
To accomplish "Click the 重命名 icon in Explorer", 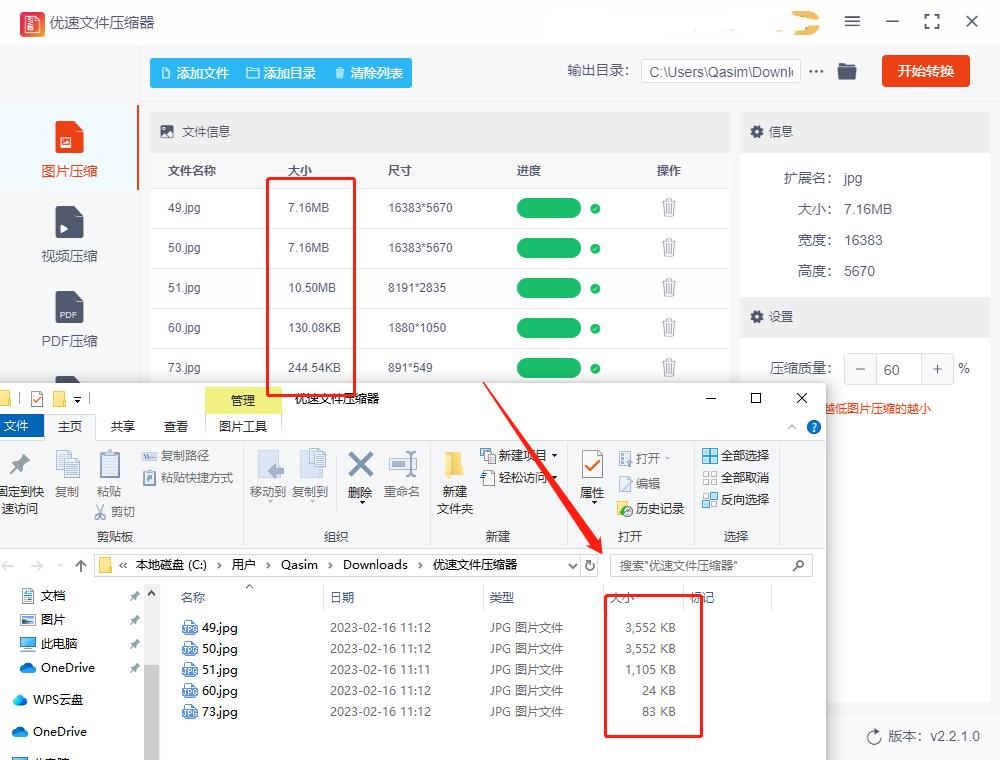I will (x=402, y=475).
